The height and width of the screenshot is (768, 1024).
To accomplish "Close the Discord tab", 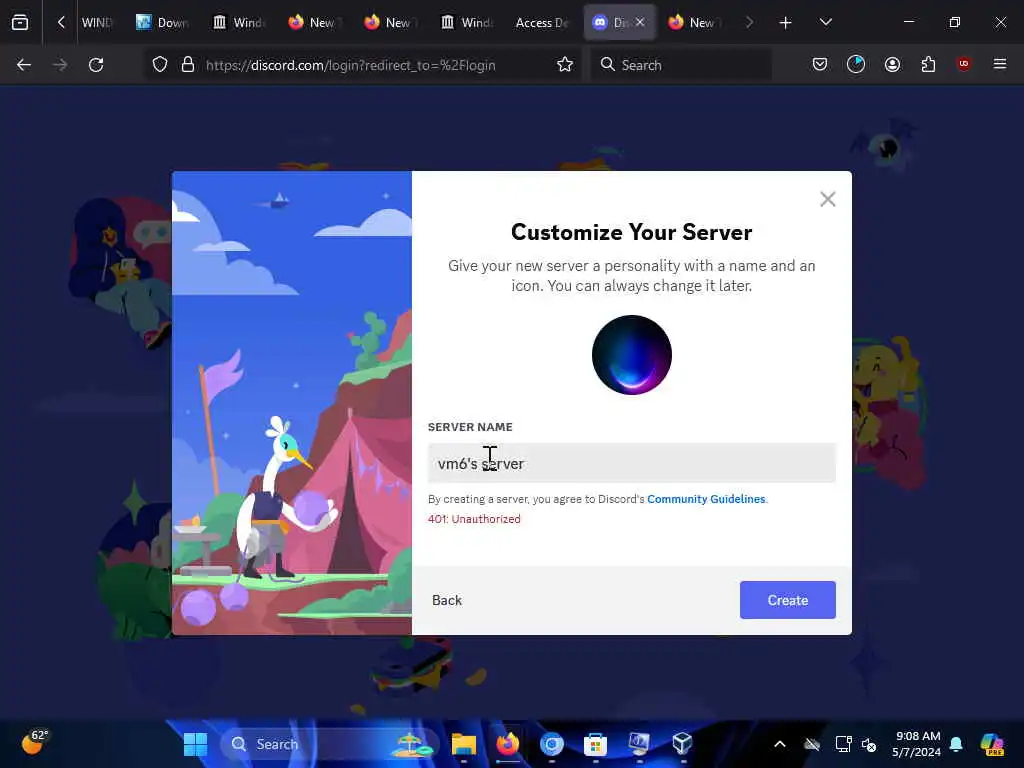I will tap(640, 22).
